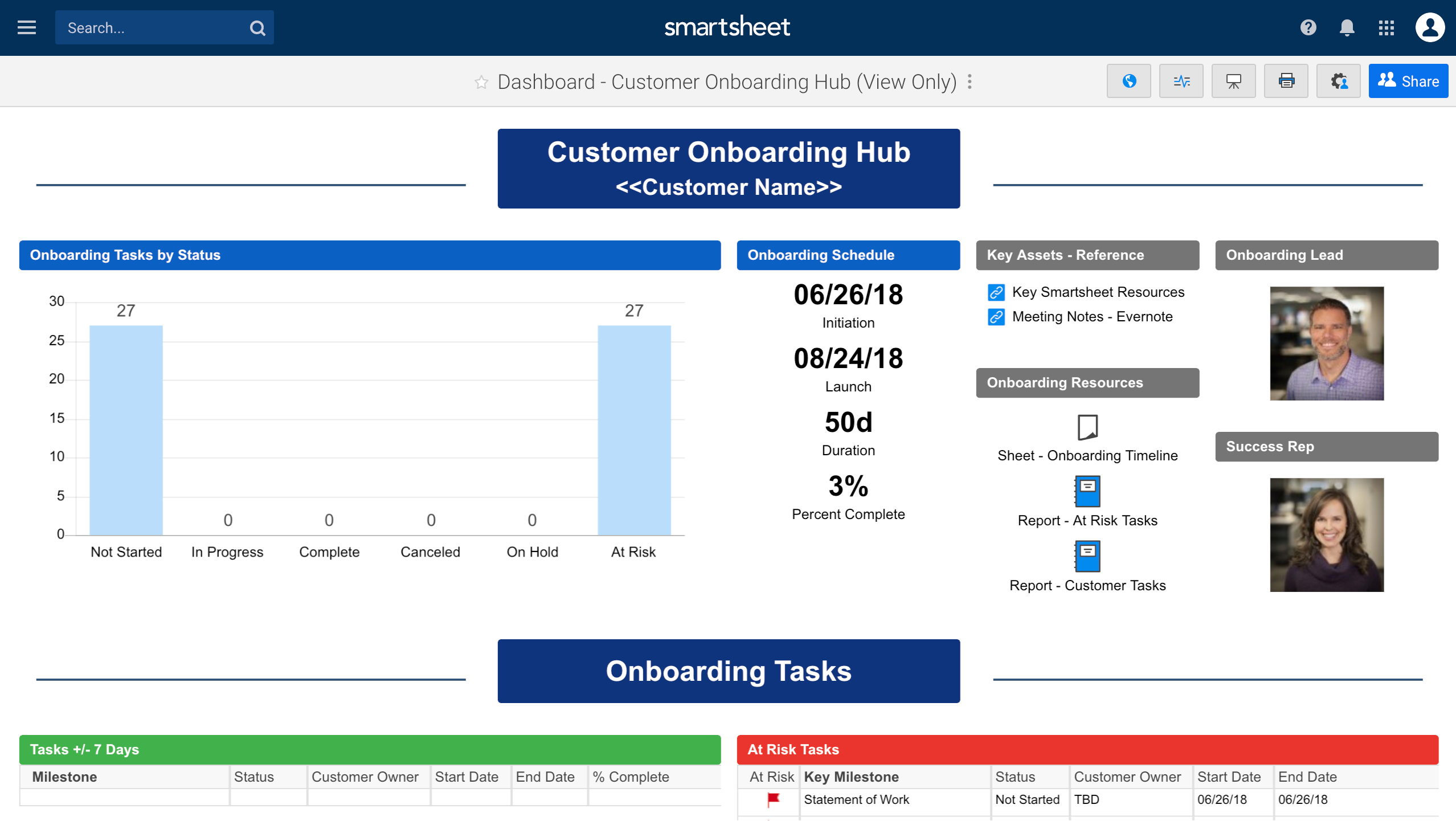Click the search magnifier icon
The image size is (1456, 821).
[x=257, y=28]
